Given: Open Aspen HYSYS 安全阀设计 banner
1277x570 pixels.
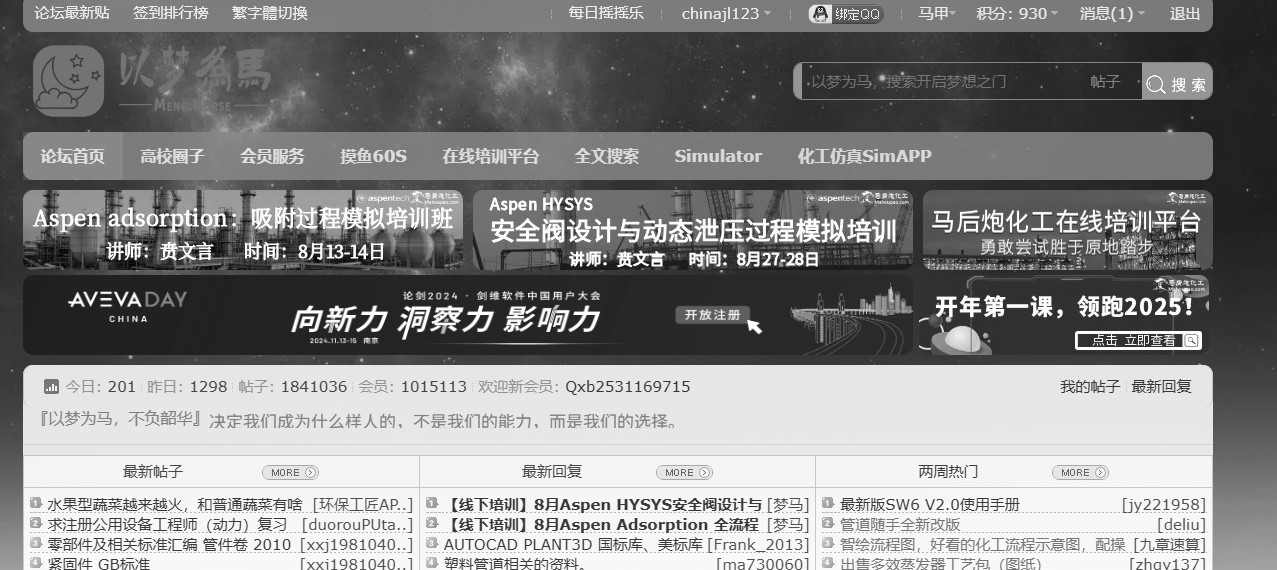Looking at the screenshot, I should click(692, 230).
